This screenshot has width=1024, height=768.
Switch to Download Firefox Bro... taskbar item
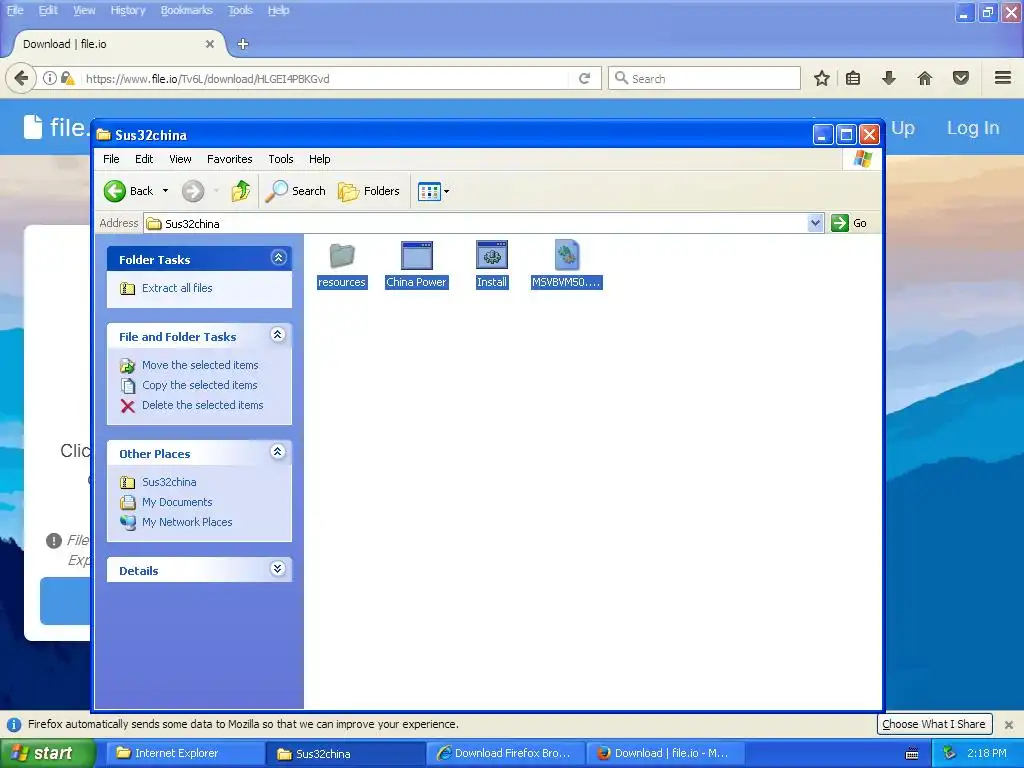pos(506,754)
